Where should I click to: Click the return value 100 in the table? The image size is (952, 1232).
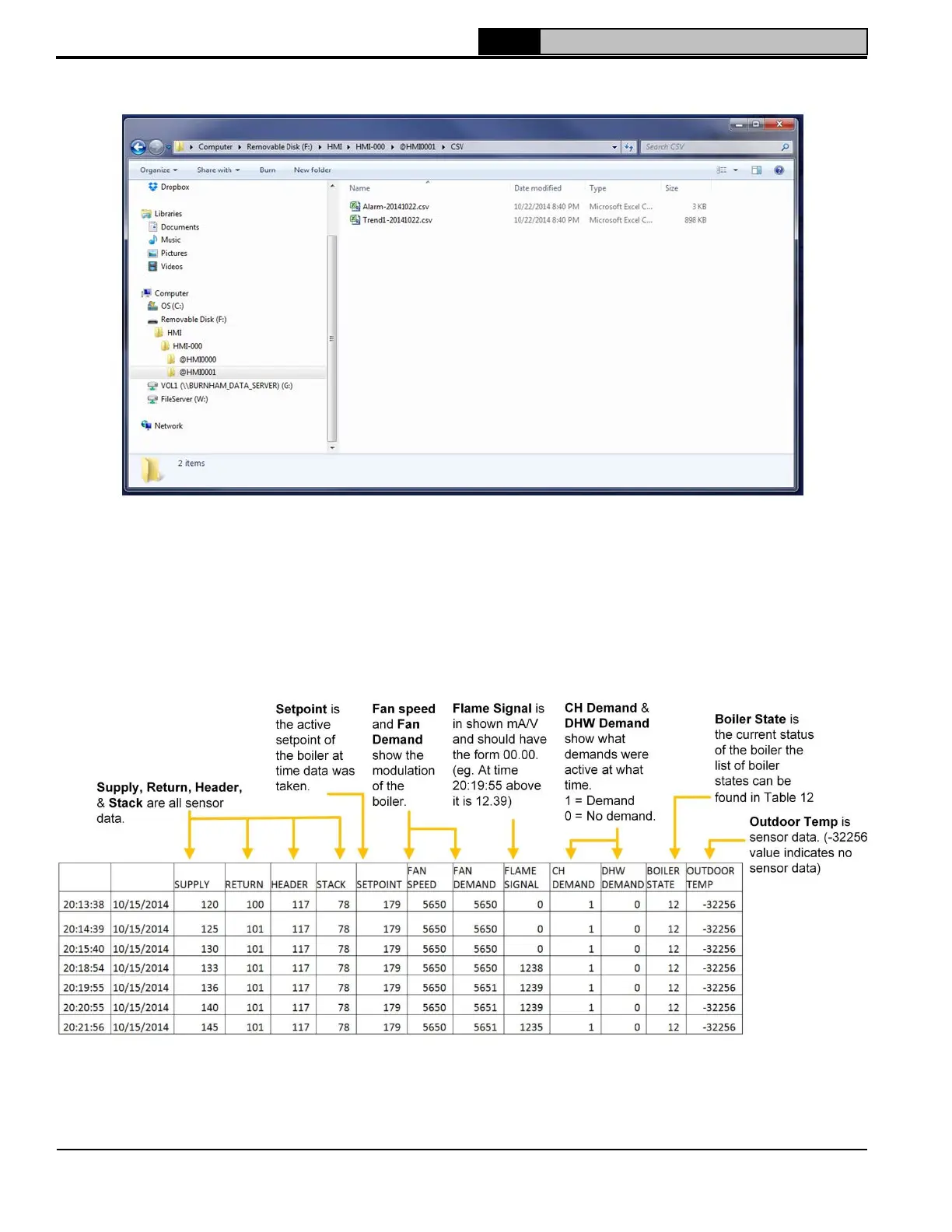point(255,905)
